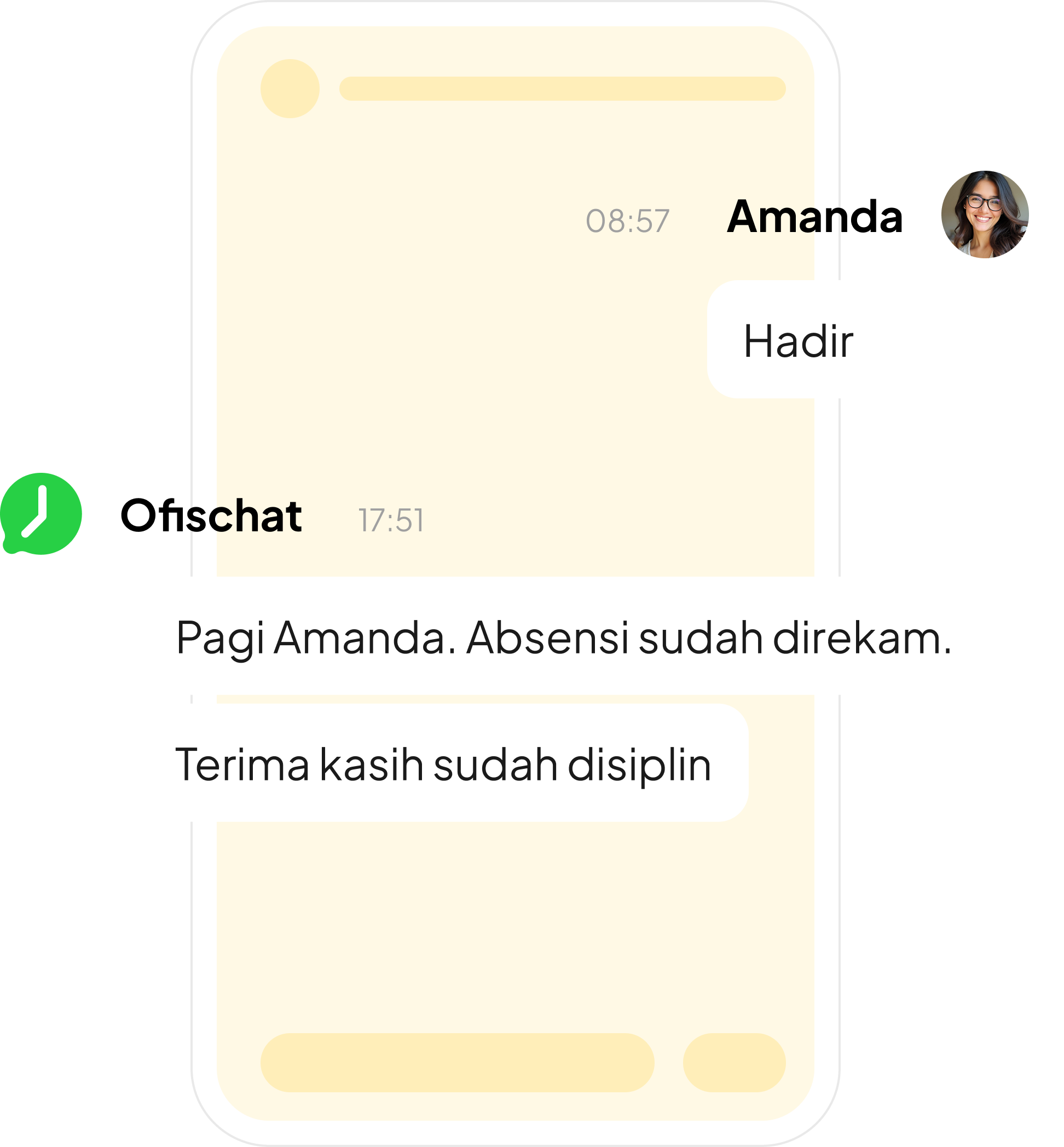1064x1147 pixels.
Task: Click the round avatar placeholder in header
Action: tap(290, 89)
